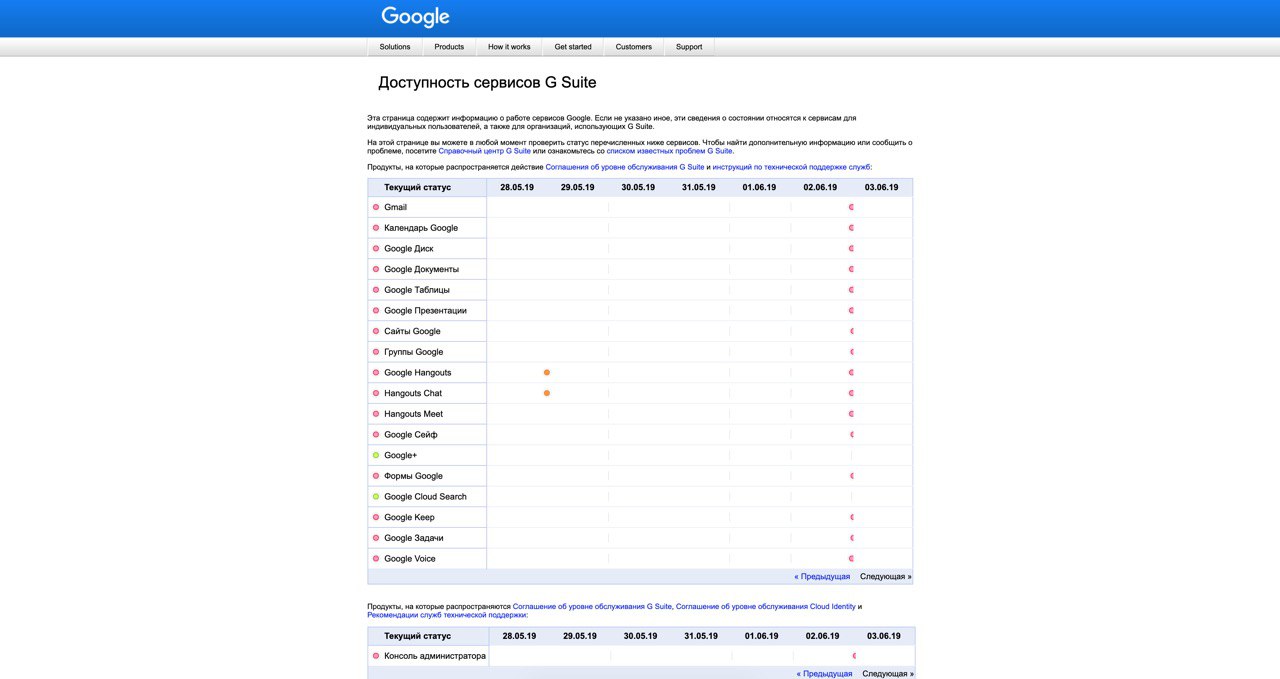Open 02.06.19 incident marker in Google Диск row
Image resolution: width=1280 pixels, height=679 pixels.
[x=851, y=248]
